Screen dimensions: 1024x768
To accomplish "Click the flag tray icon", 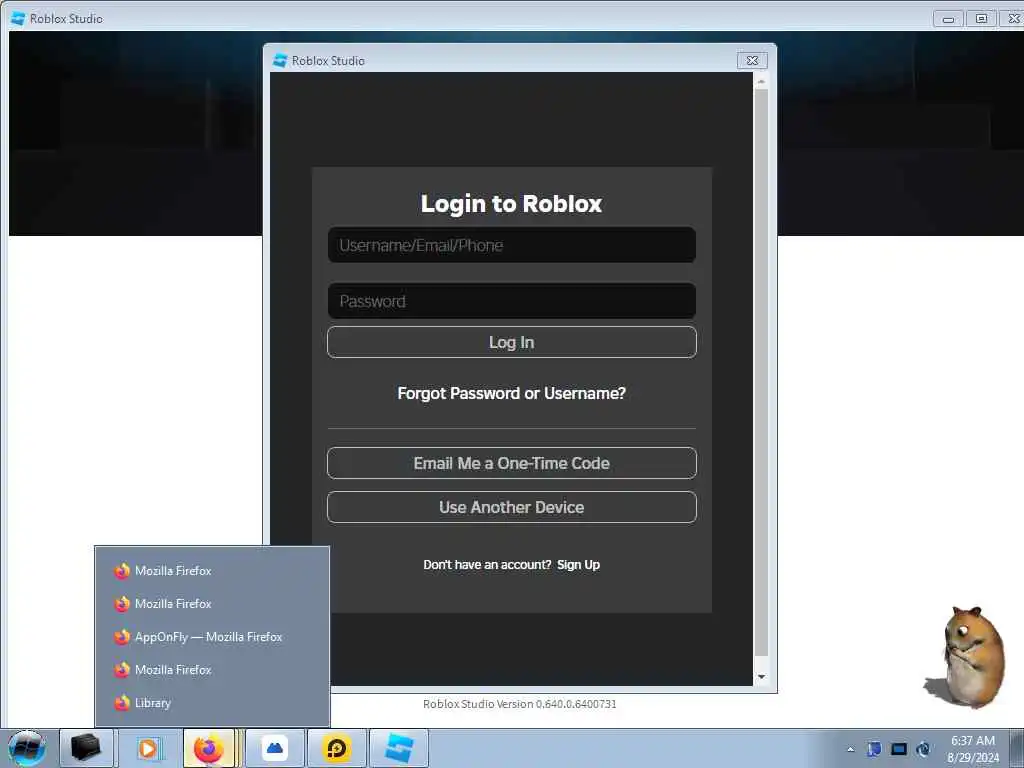I will click(874, 749).
